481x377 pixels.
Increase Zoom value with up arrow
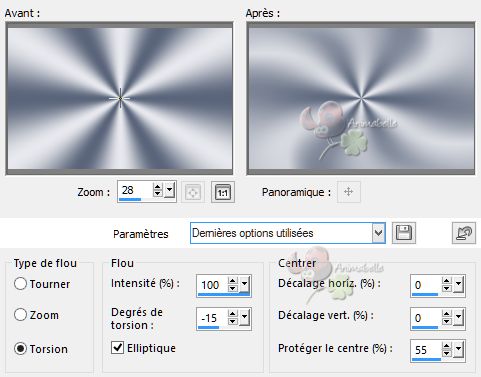pyautogui.click(x=157, y=187)
